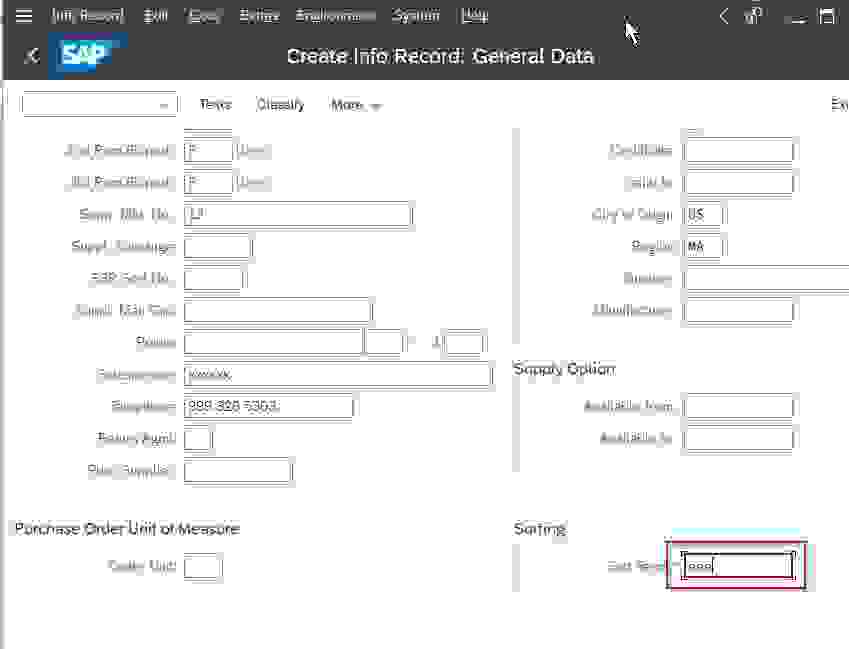Screen dimensions: 849x649
Task: Open the Environment menu
Action: coord(335,16)
